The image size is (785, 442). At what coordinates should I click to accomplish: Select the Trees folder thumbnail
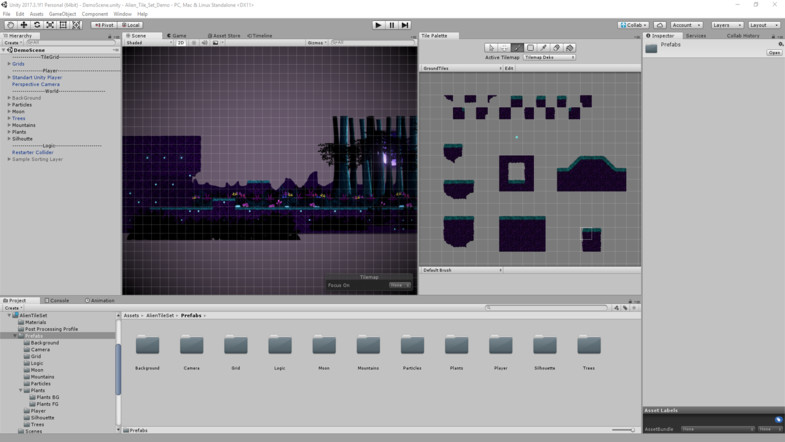589,345
